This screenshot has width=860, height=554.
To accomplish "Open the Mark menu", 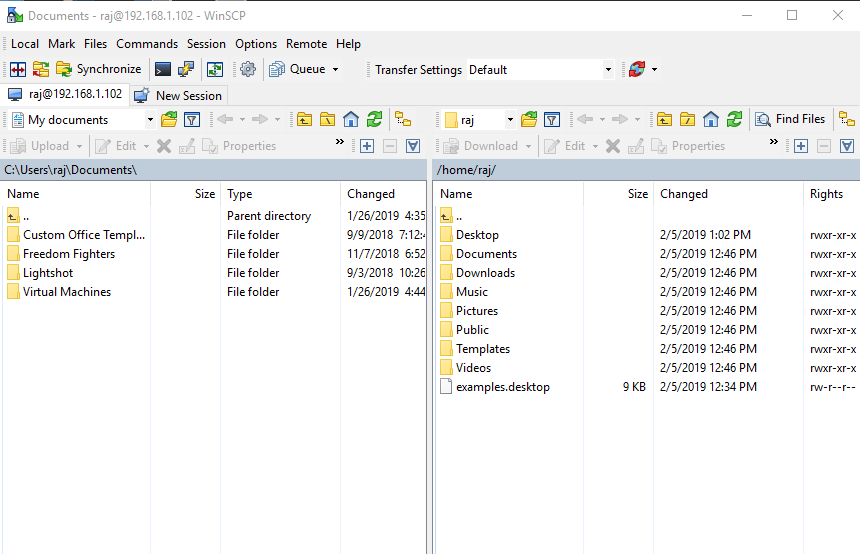I will point(61,44).
